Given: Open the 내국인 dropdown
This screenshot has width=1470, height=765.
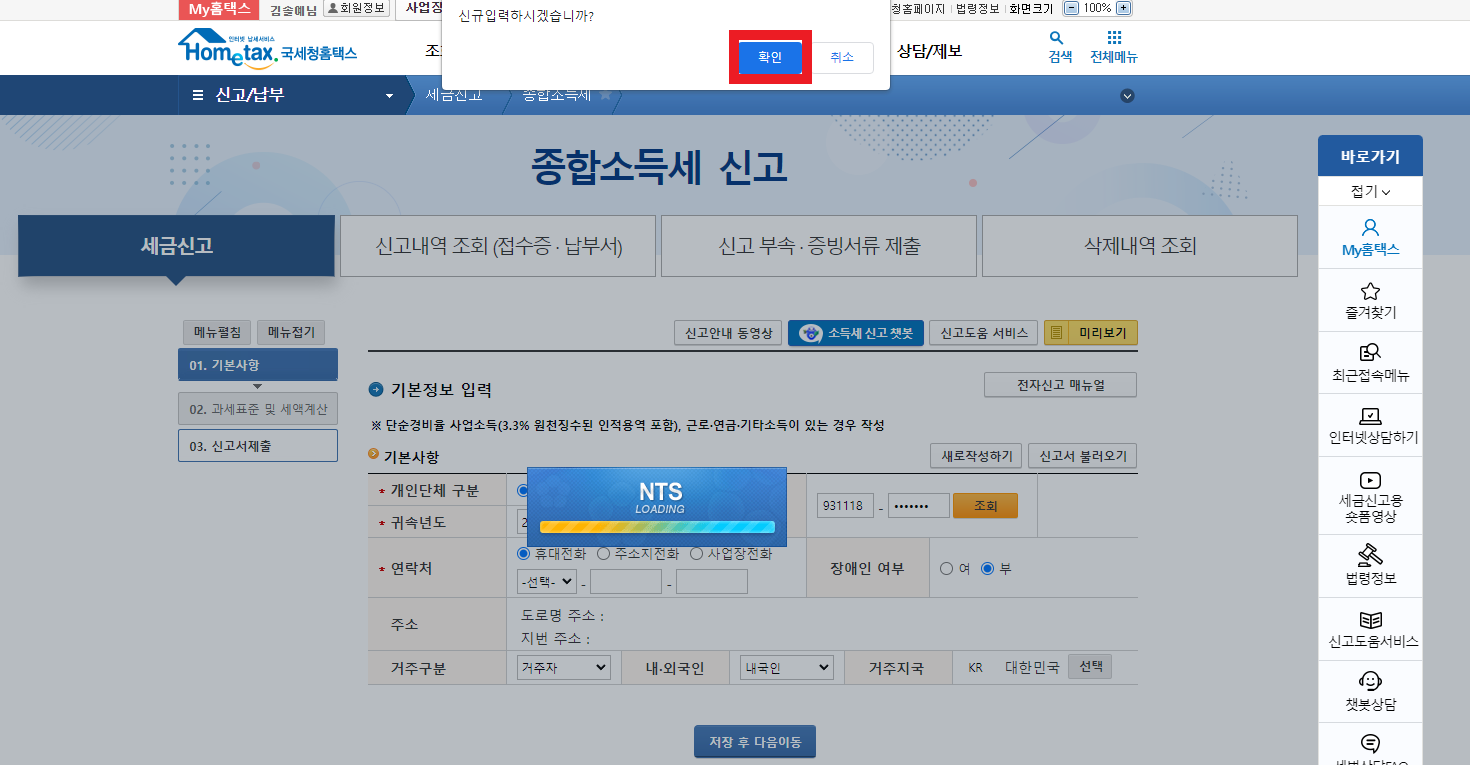Looking at the screenshot, I should 787,667.
